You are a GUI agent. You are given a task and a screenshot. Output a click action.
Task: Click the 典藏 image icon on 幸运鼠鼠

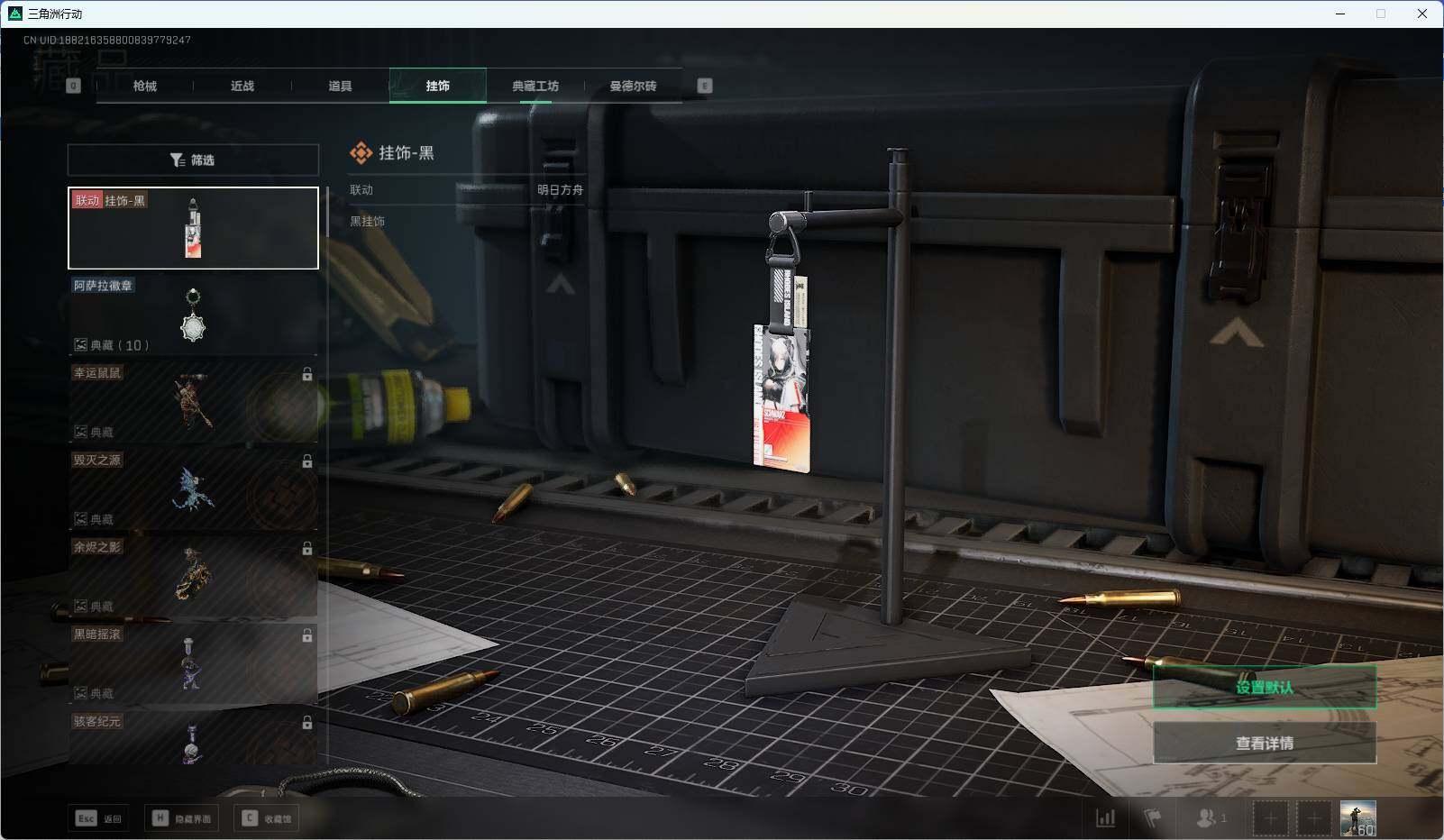pos(80,433)
